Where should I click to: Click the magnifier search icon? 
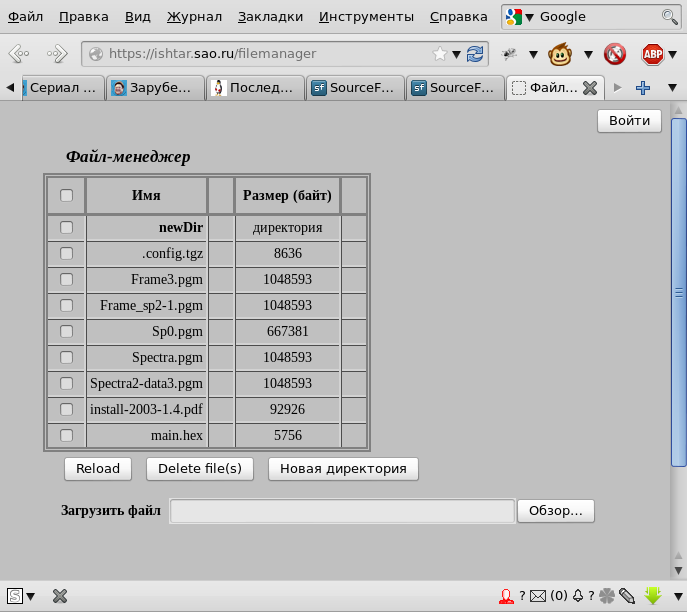tap(669, 17)
